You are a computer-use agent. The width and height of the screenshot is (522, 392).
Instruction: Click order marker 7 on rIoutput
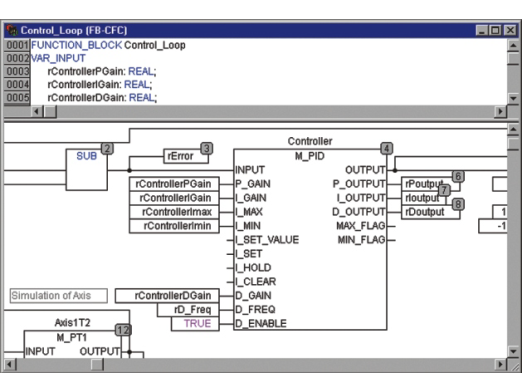(444, 190)
